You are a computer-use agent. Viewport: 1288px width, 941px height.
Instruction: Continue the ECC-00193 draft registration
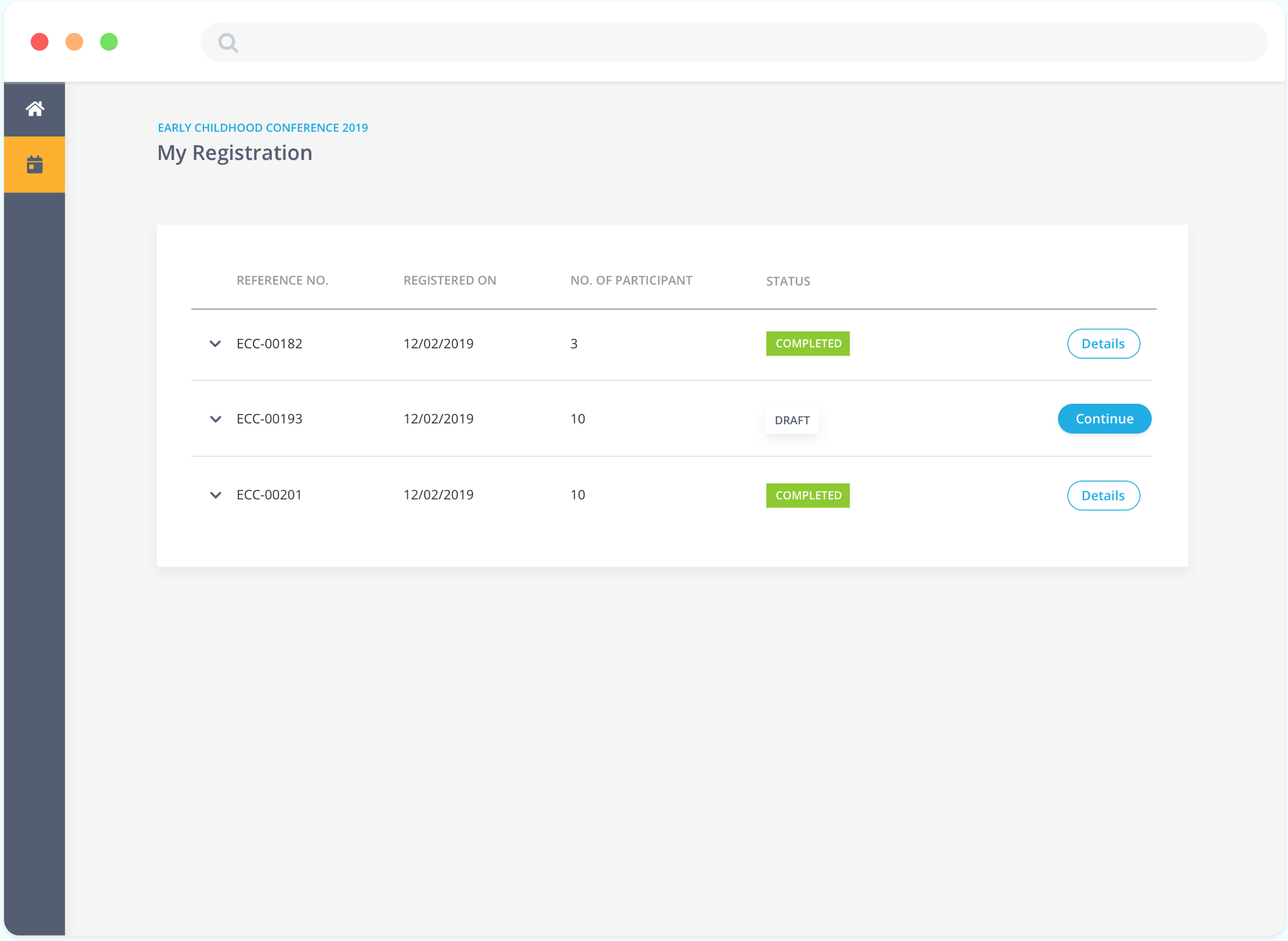(1104, 418)
